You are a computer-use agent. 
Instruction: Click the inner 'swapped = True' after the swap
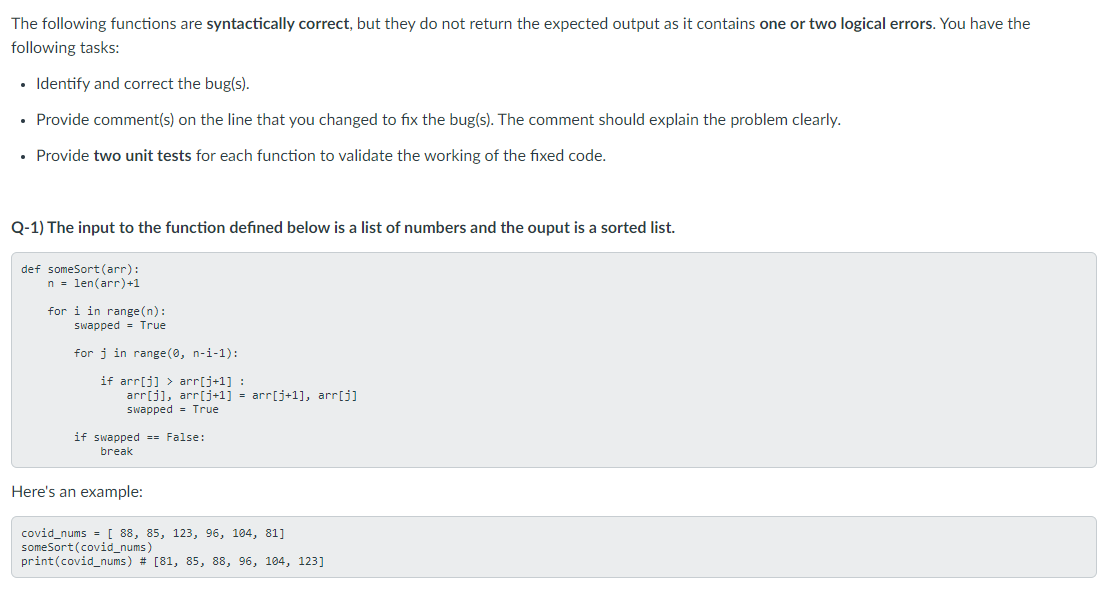point(173,409)
